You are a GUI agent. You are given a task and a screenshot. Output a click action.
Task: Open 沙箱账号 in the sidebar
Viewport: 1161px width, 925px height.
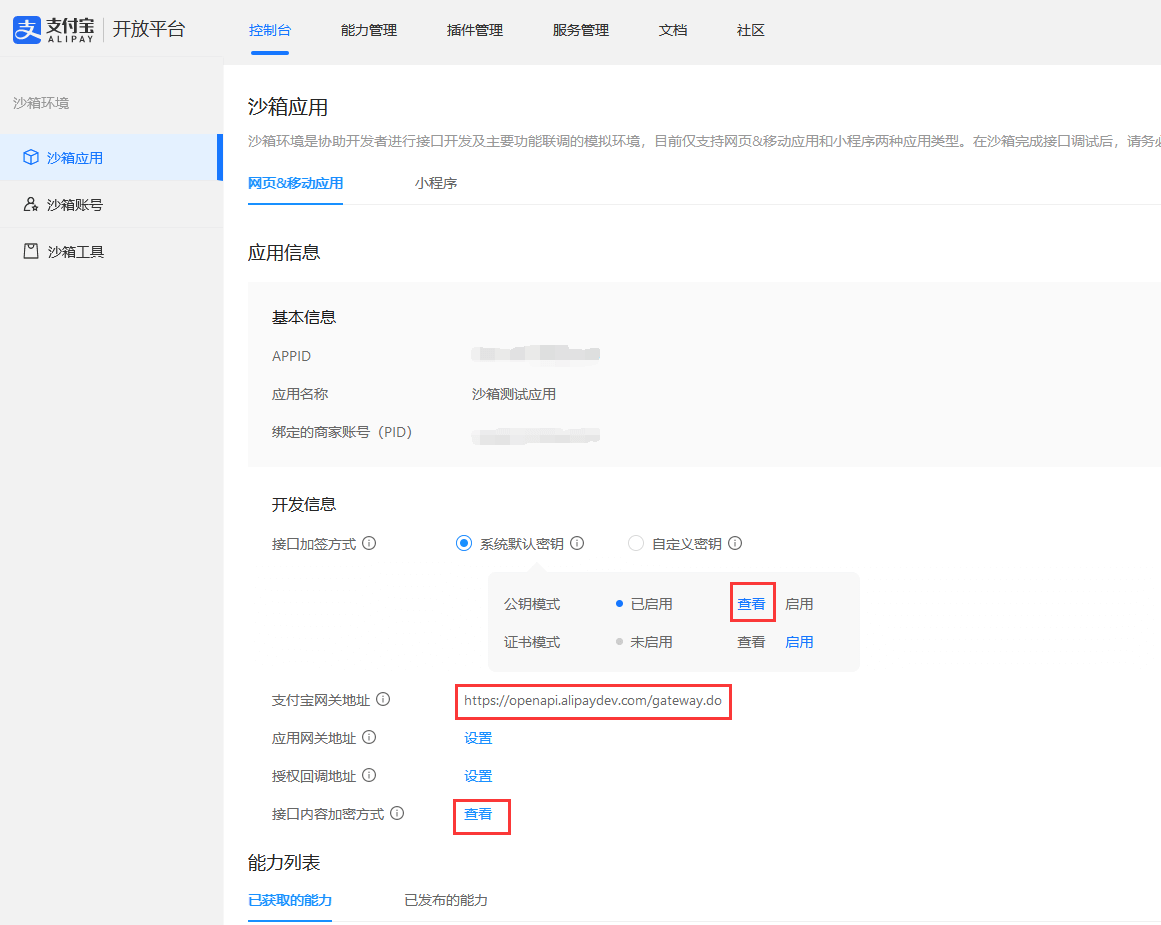coord(111,204)
